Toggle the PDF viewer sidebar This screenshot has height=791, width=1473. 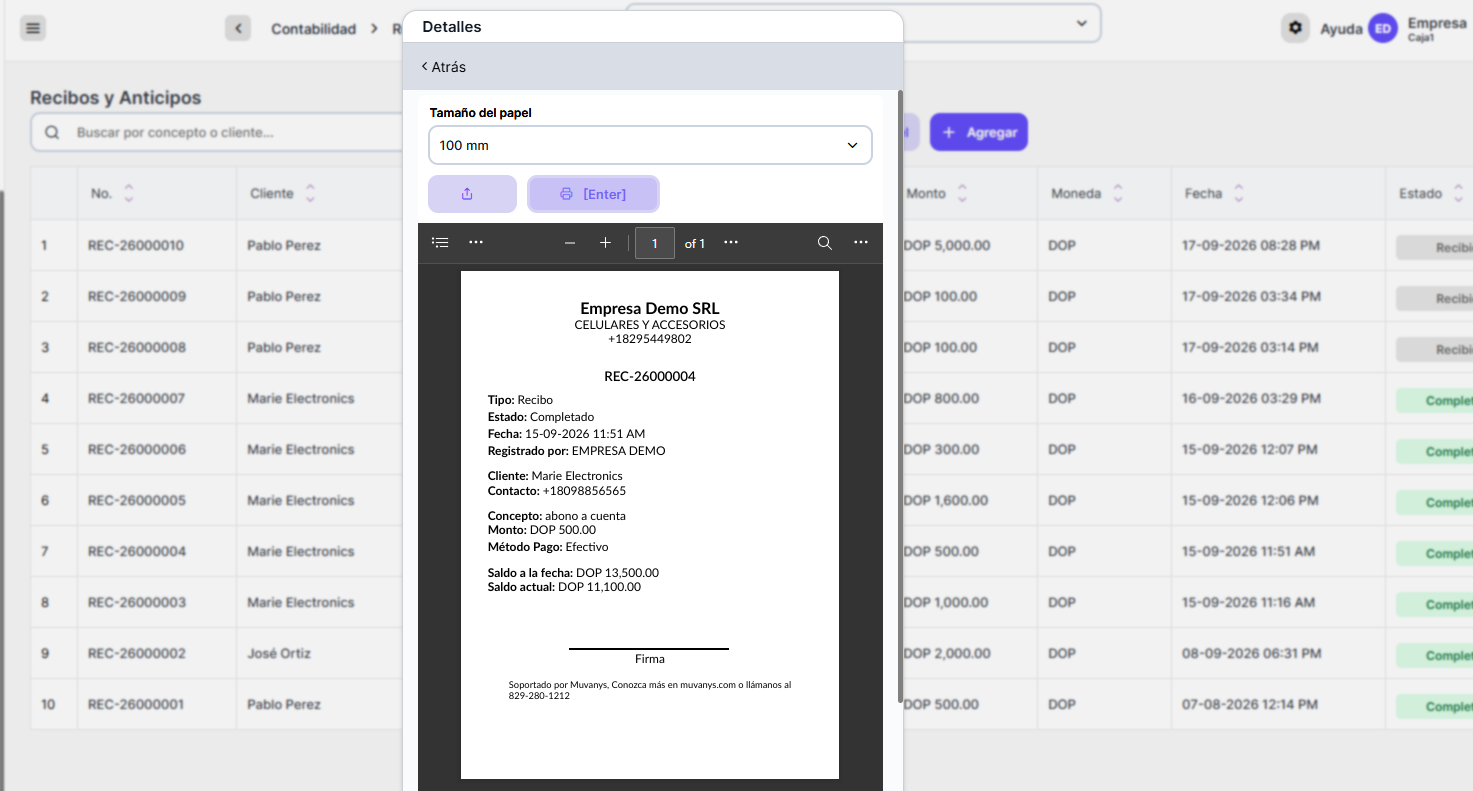pos(440,243)
